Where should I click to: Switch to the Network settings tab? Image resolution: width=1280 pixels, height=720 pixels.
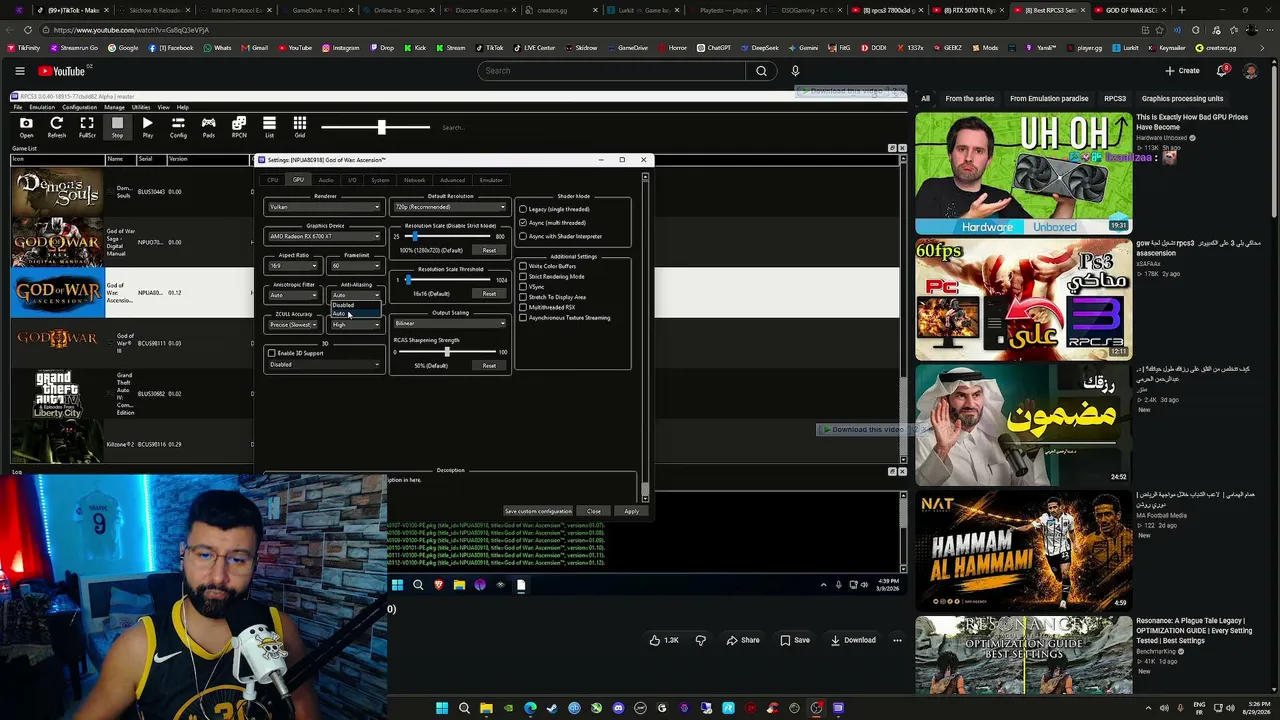pos(414,180)
